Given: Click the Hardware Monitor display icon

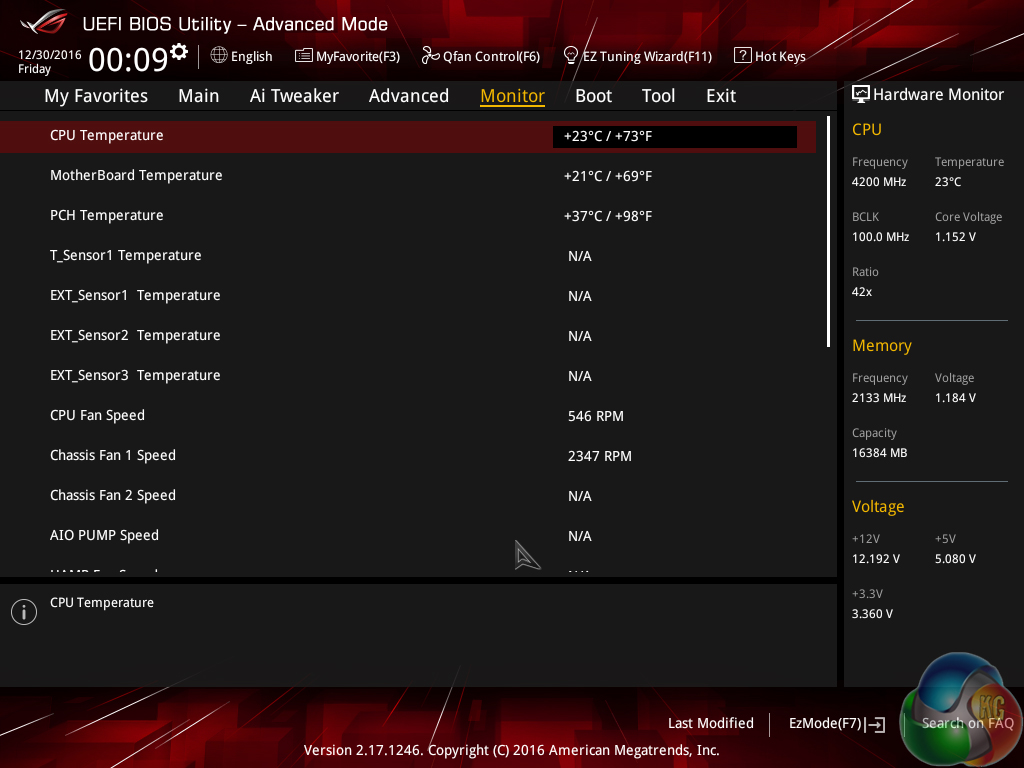Looking at the screenshot, I should (x=861, y=94).
